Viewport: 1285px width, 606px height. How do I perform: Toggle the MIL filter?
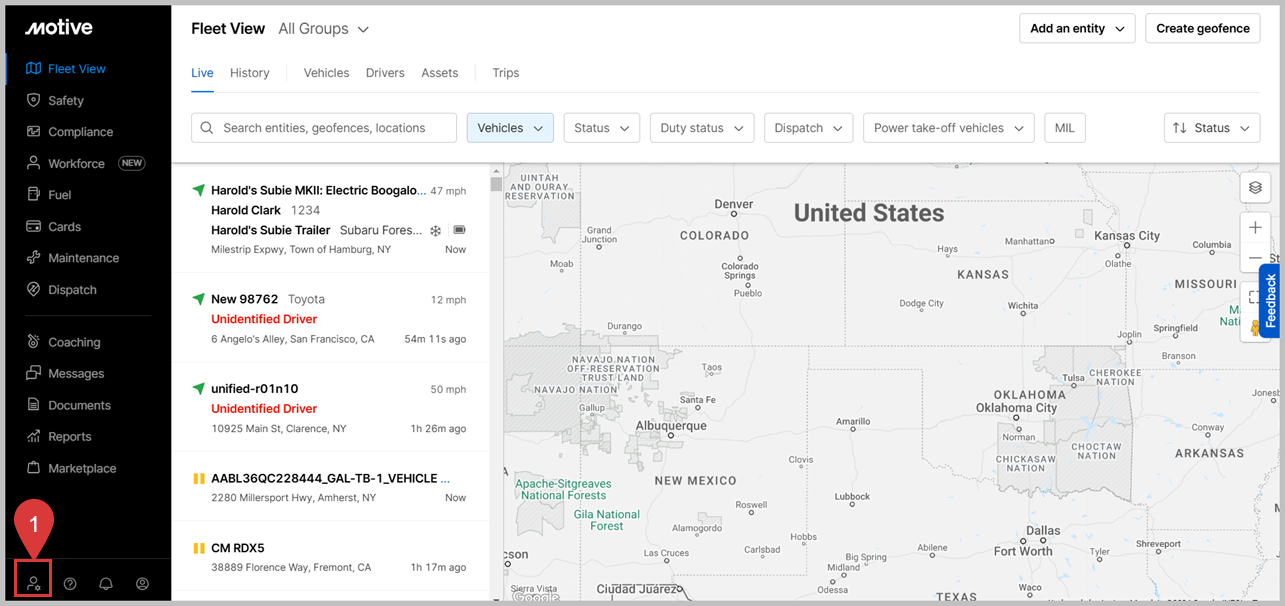(1064, 128)
